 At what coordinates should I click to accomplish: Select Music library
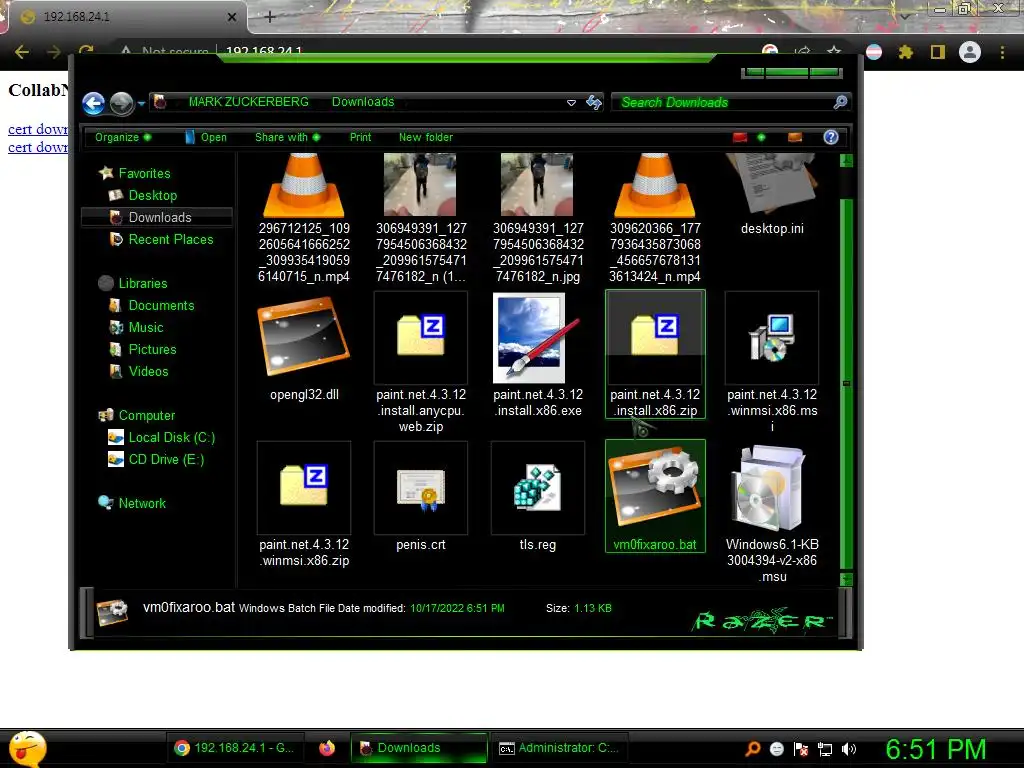pos(146,327)
